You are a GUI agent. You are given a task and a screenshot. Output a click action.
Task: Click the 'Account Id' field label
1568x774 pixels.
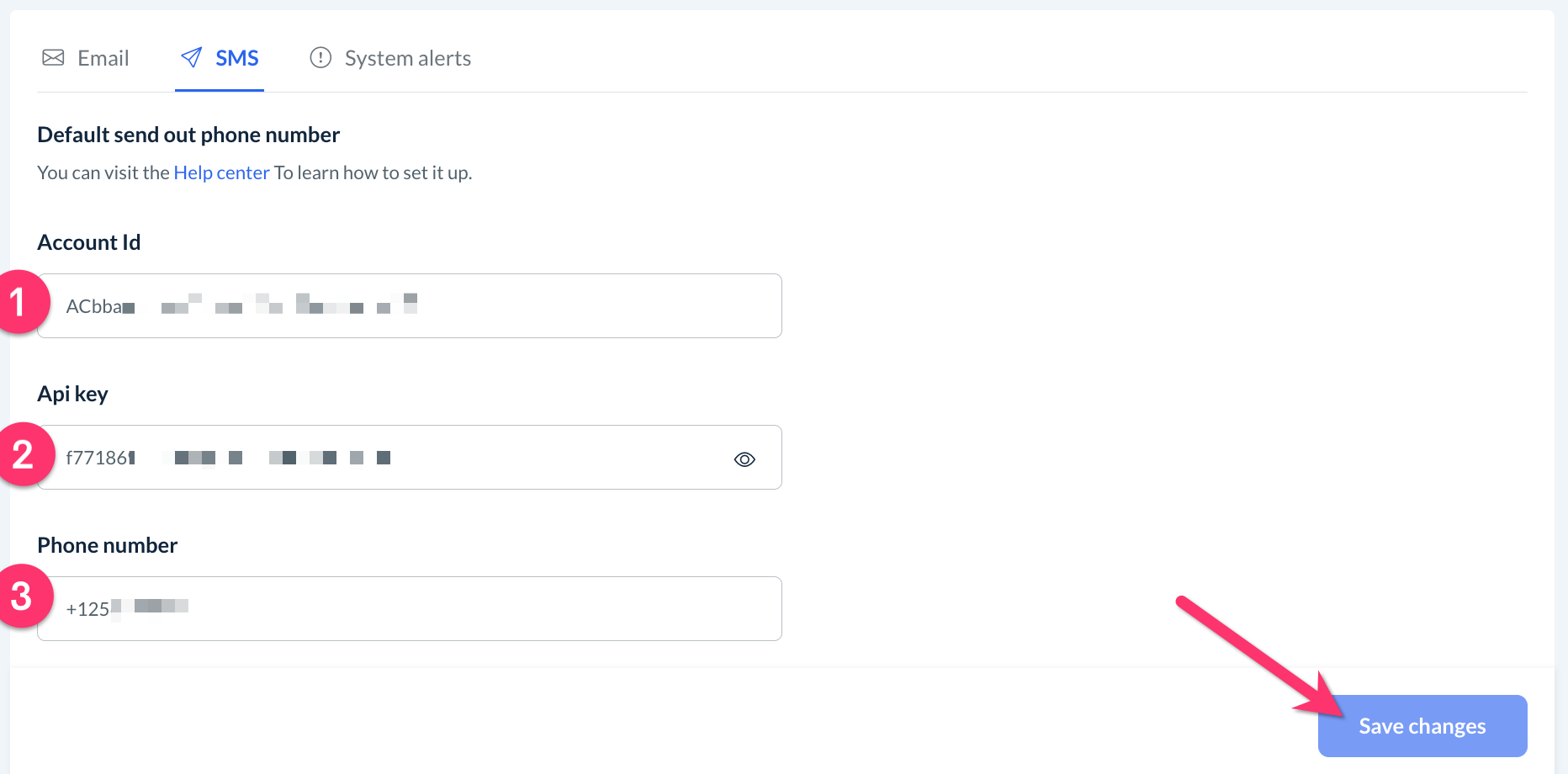pos(88,242)
